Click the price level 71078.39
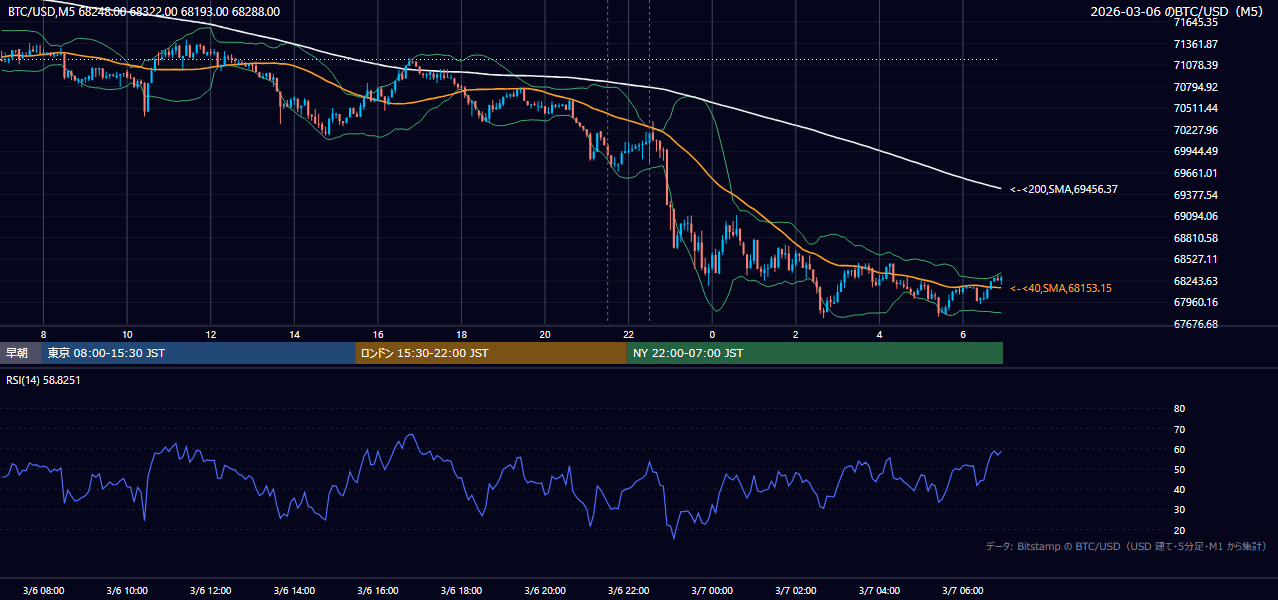 pos(1196,65)
